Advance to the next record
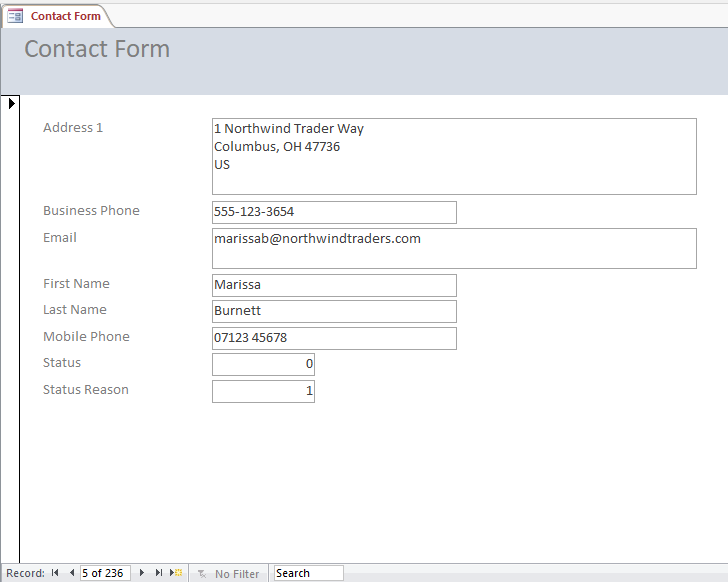The height and width of the screenshot is (582, 728). tap(142, 573)
